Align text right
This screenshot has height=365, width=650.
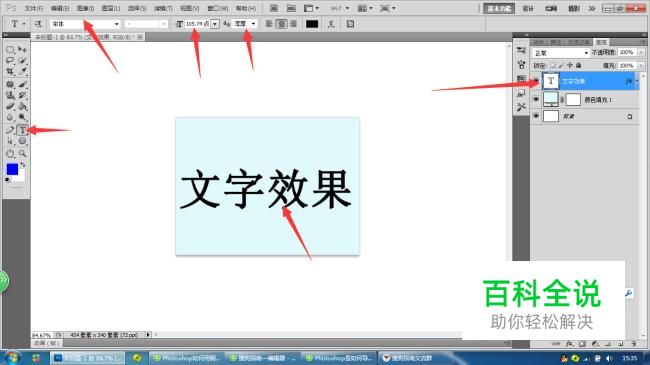[x=293, y=24]
